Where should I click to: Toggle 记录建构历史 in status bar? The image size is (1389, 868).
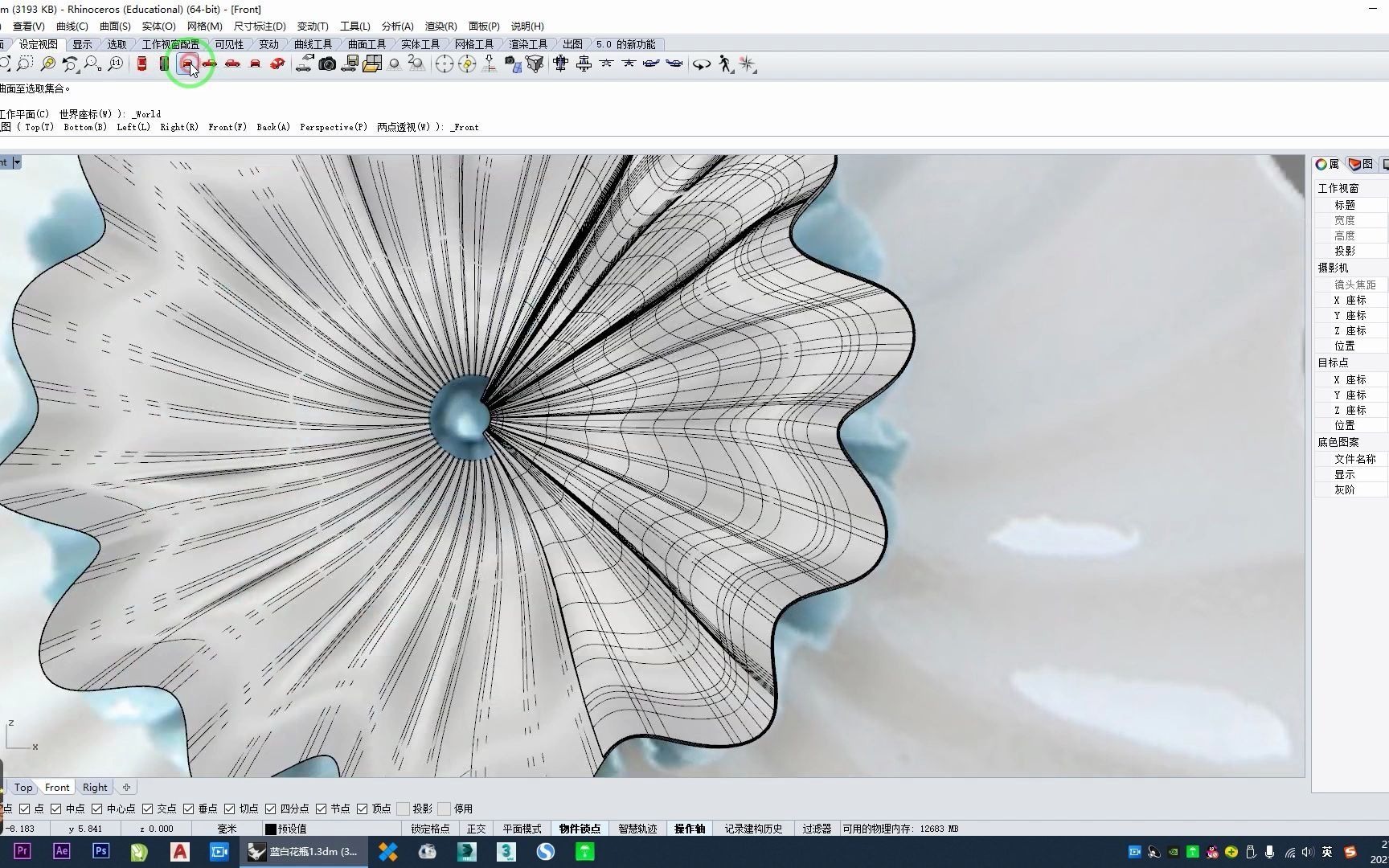[x=753, y=829]
